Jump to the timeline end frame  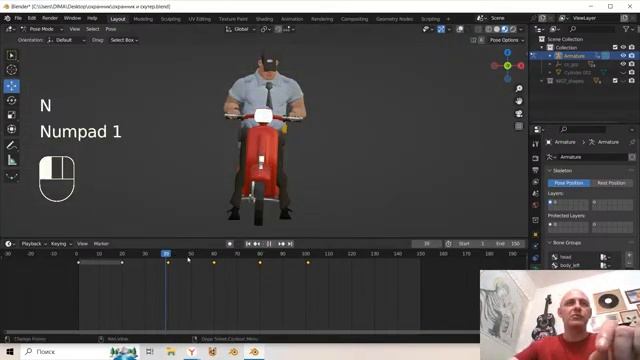[290, 244]
